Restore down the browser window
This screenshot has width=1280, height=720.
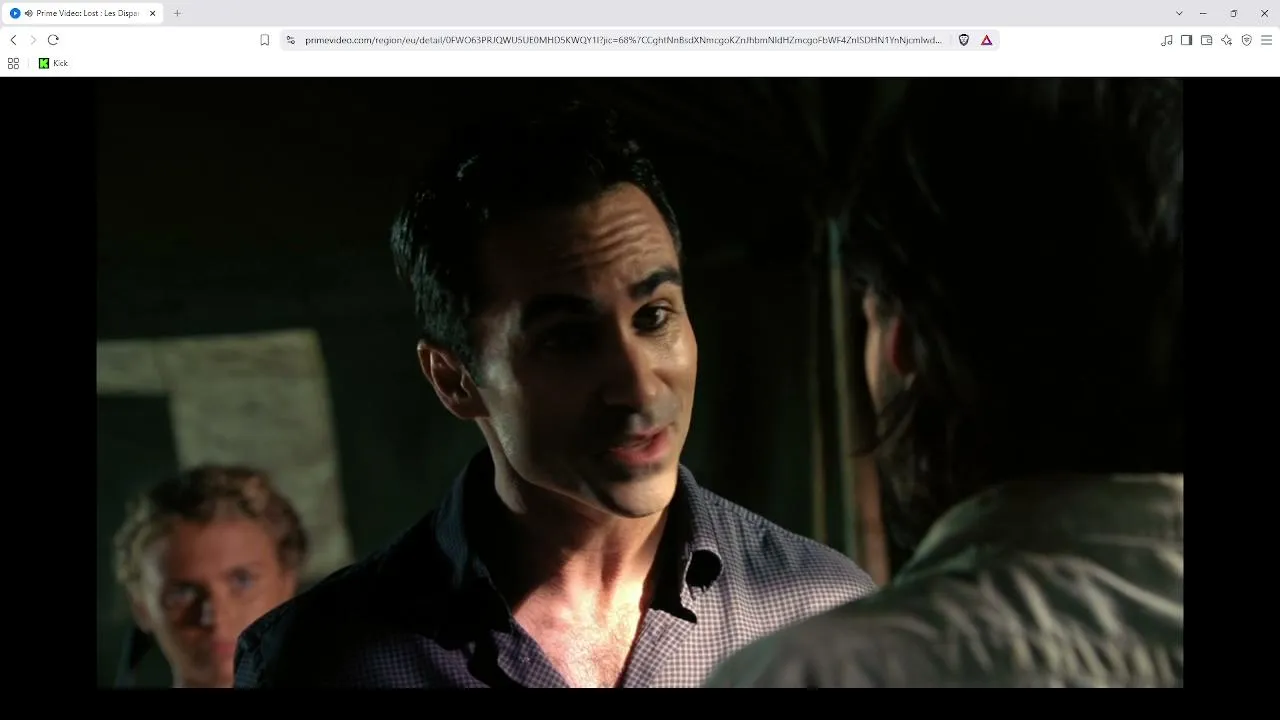tap(1233, 13)
